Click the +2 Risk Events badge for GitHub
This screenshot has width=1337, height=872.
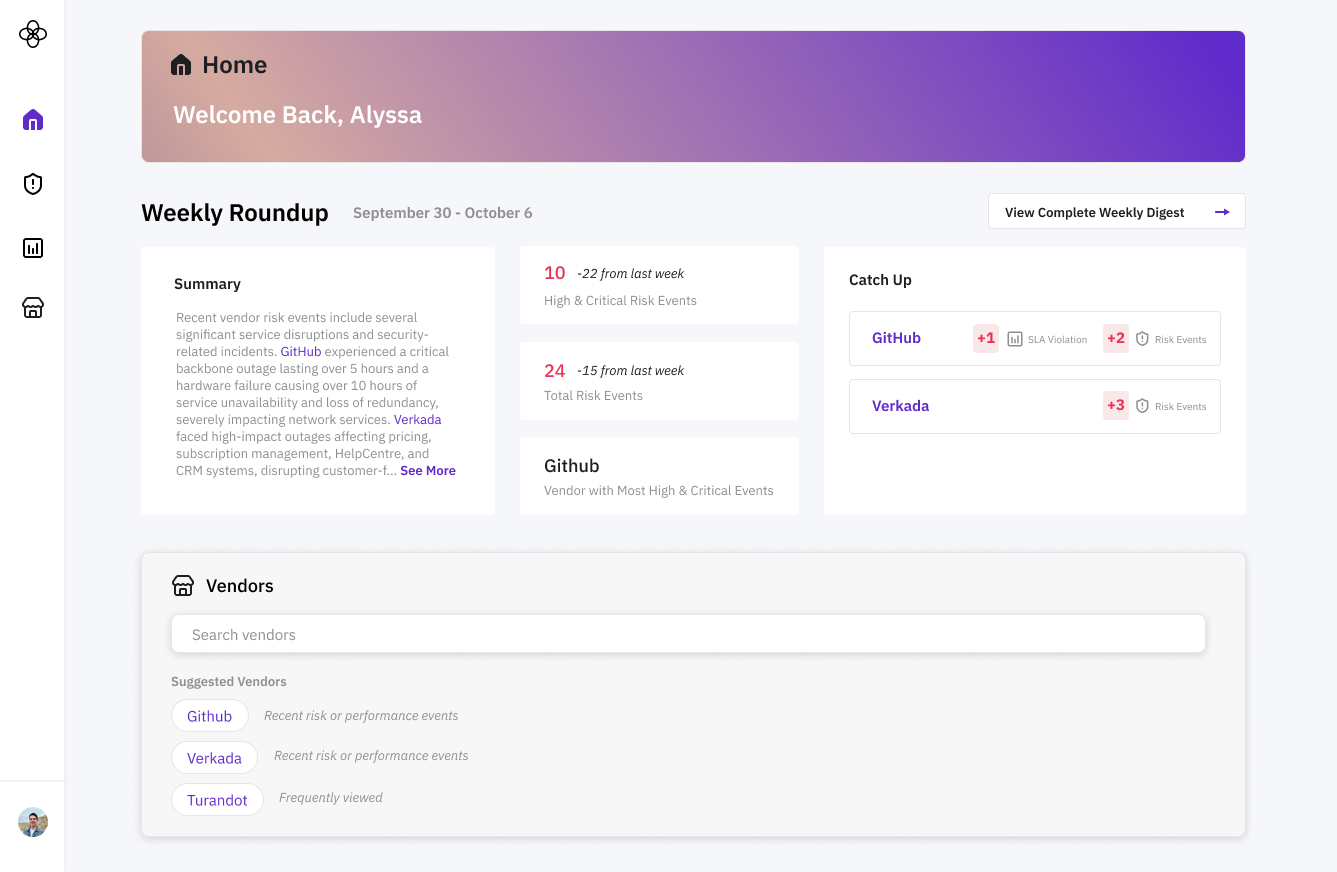1116,338
